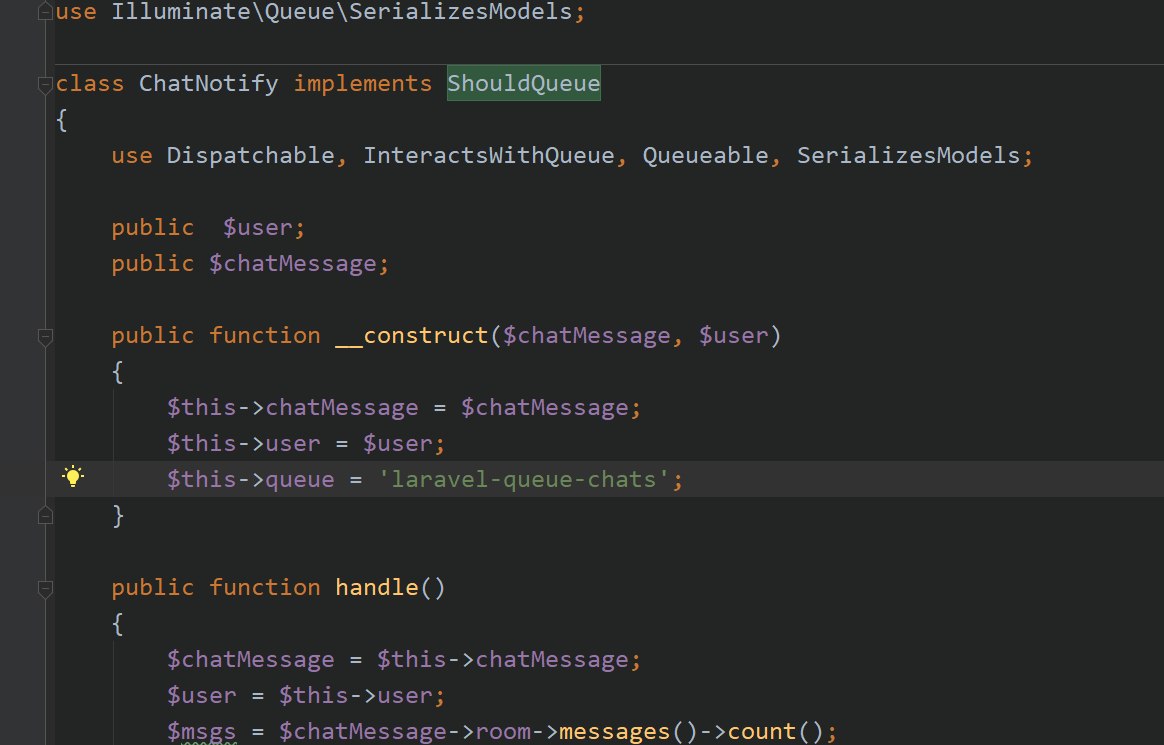Screen dimensions: 1164x745
Task: Click the InteractsWithQueue trait name
Action: 488,156
